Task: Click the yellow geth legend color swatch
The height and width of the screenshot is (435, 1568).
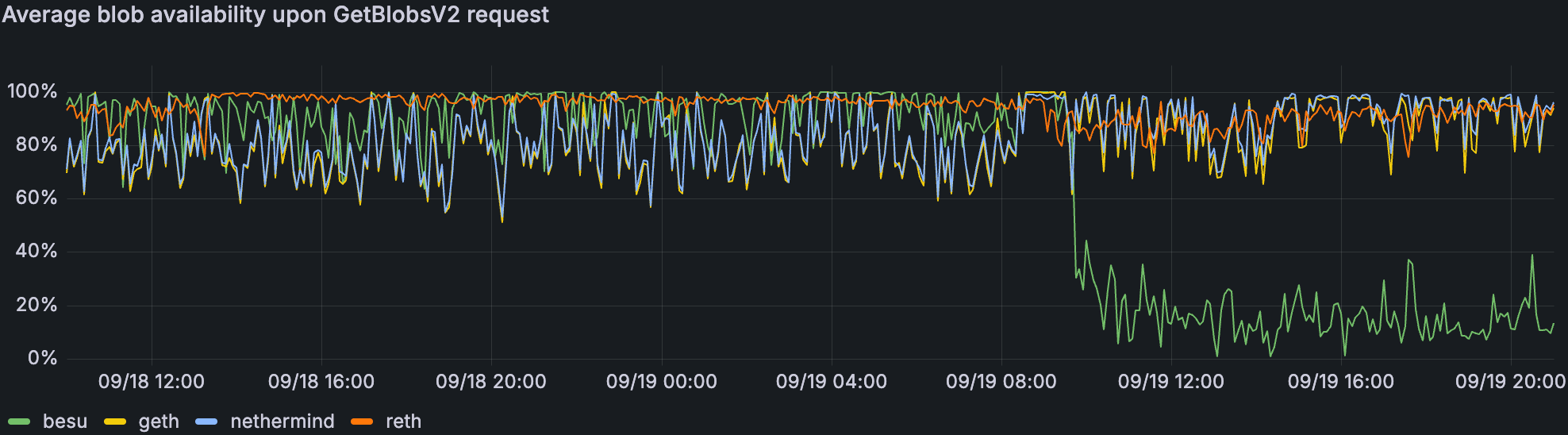Action: click(x=115, y=422)
